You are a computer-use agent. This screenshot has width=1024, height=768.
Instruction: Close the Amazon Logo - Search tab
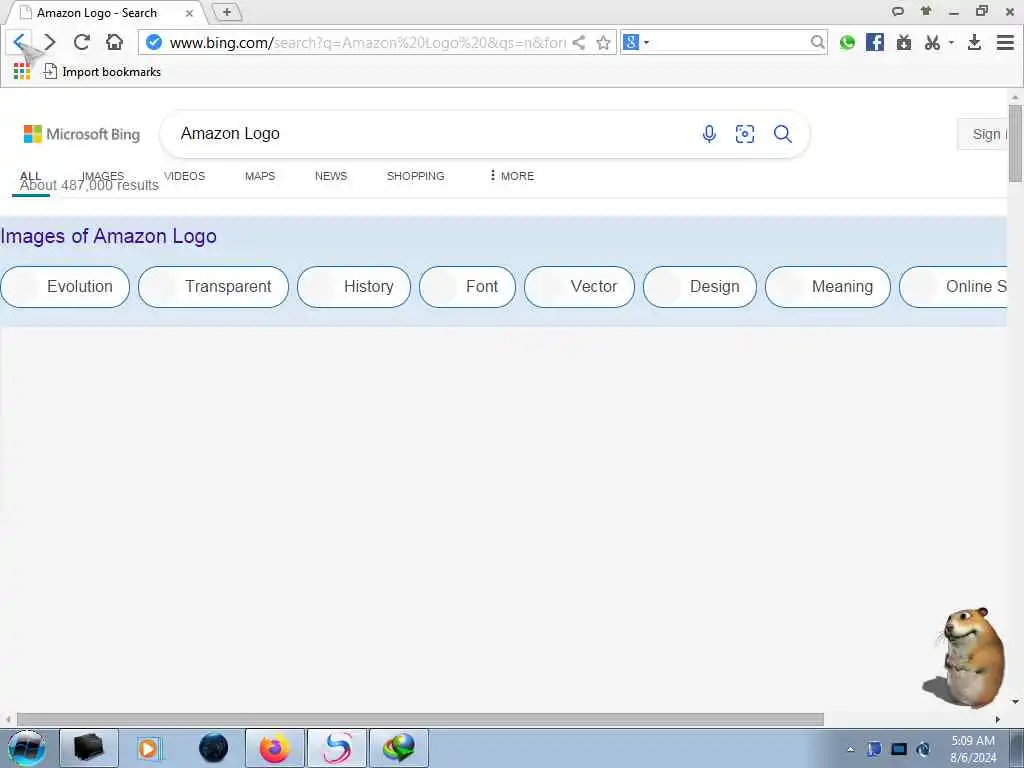coord(189,13)
